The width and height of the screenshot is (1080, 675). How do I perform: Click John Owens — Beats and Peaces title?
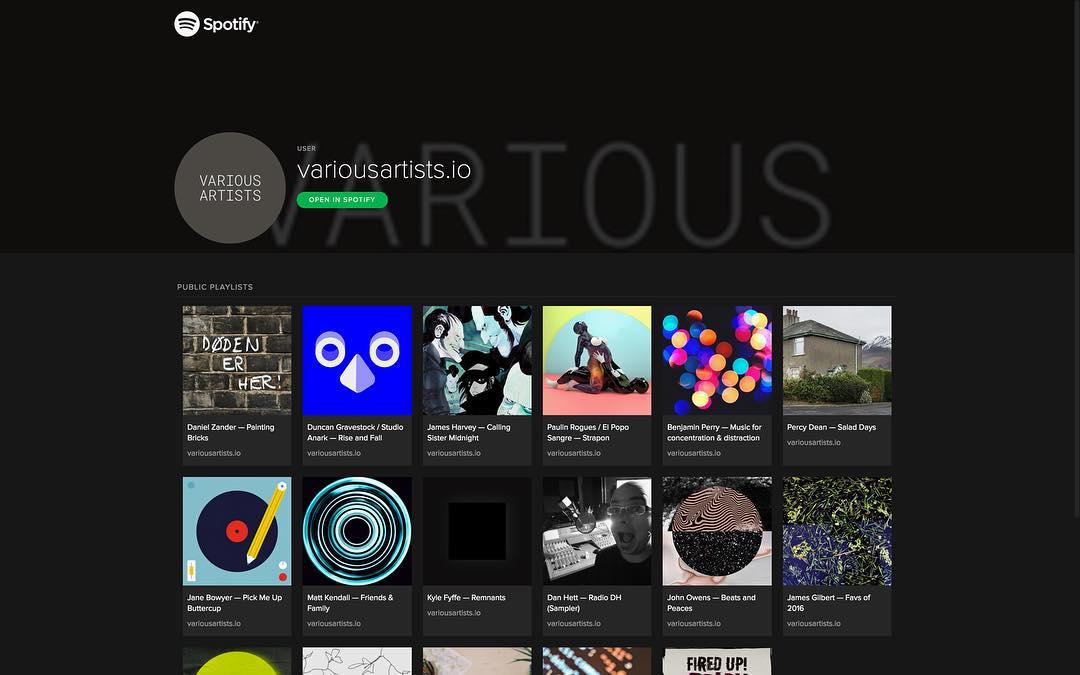(711, 603)
